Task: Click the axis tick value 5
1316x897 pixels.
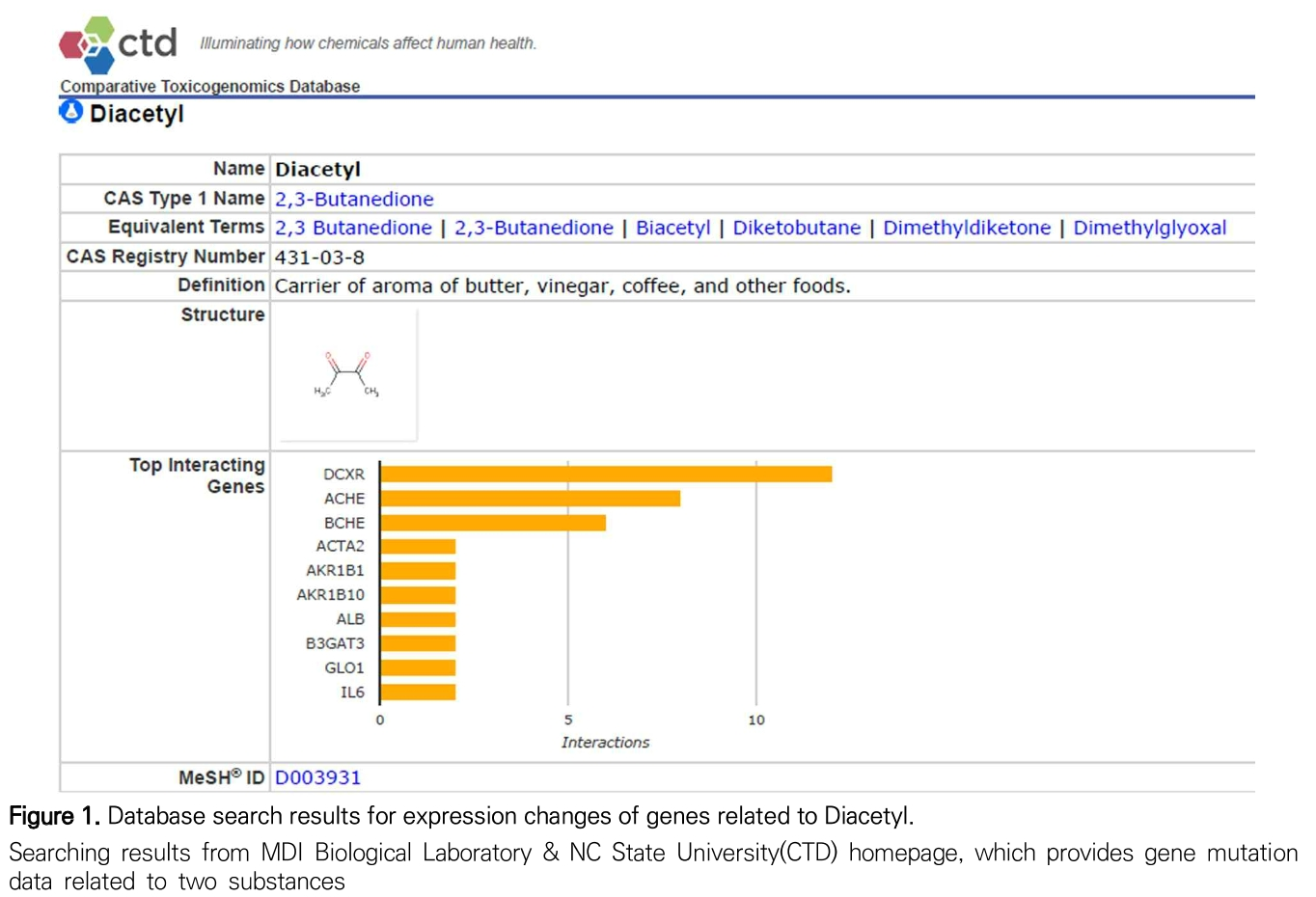Action: coord(568,720)
